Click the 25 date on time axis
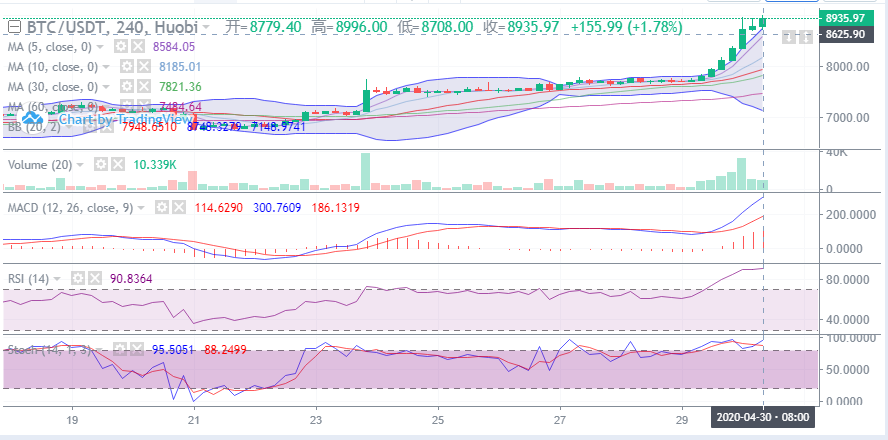 click(x=438, y=421)
